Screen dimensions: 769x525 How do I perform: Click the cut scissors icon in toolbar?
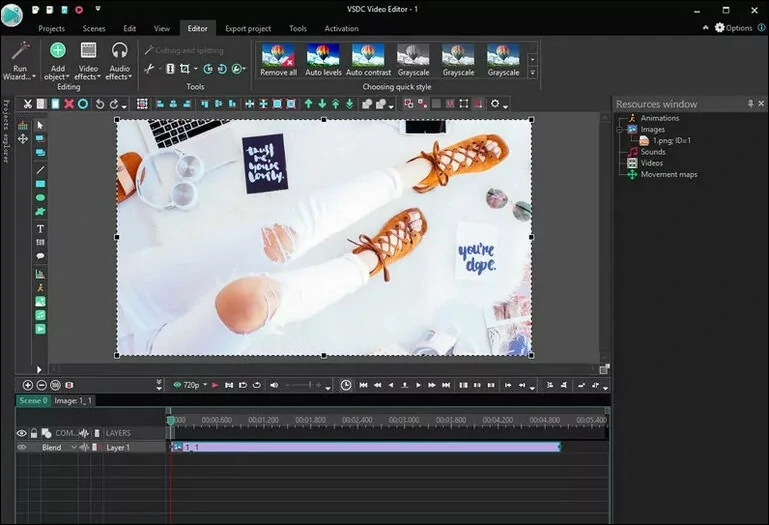click(x=27, y=104)
